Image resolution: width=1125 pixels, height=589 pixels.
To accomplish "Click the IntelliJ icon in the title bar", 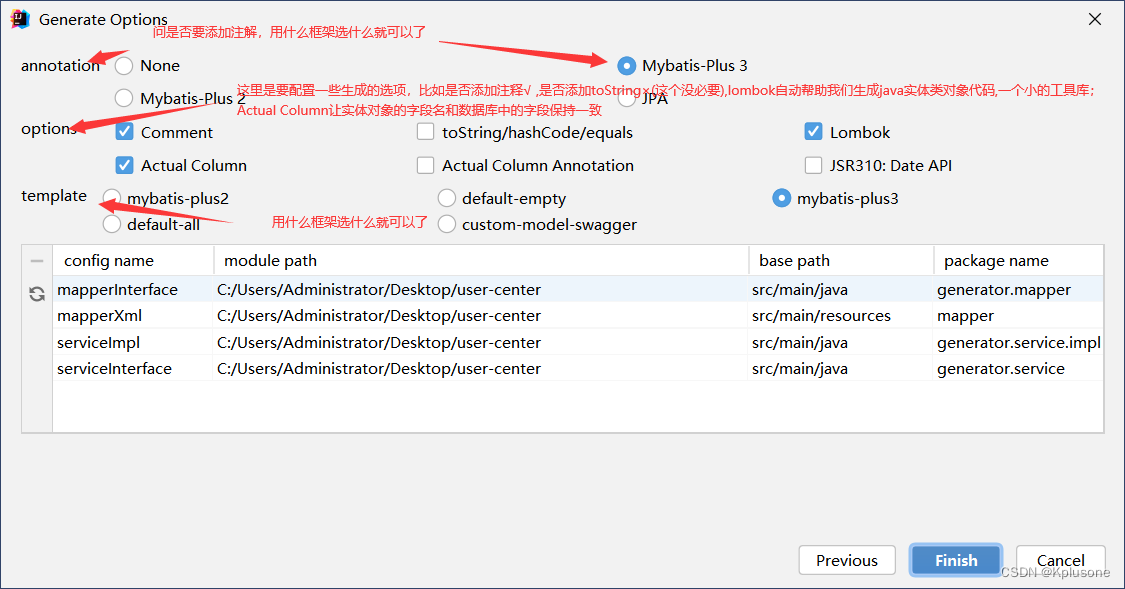I will (19, 19).
